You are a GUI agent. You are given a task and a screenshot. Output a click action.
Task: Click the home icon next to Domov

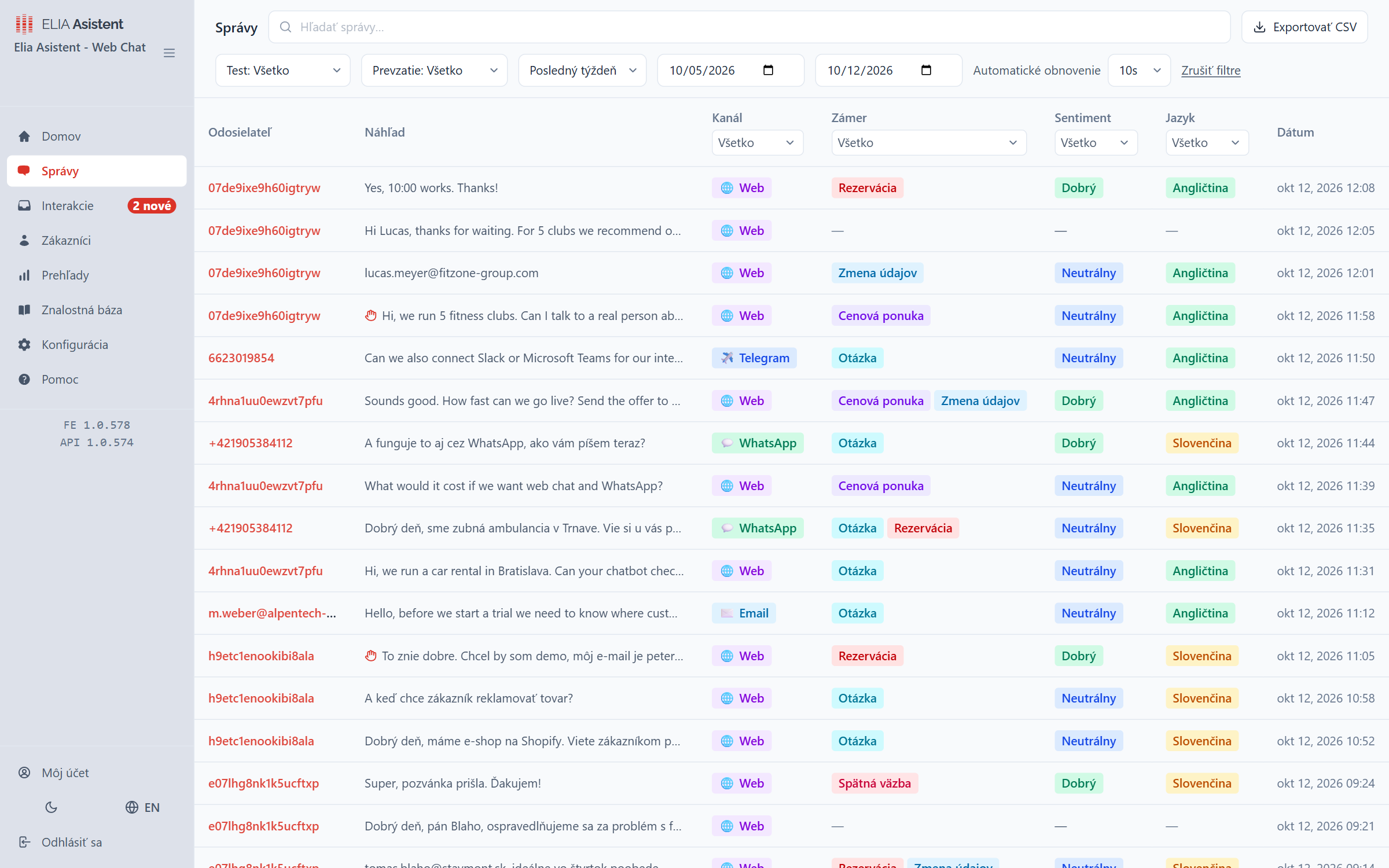click(x=24, y=137)
